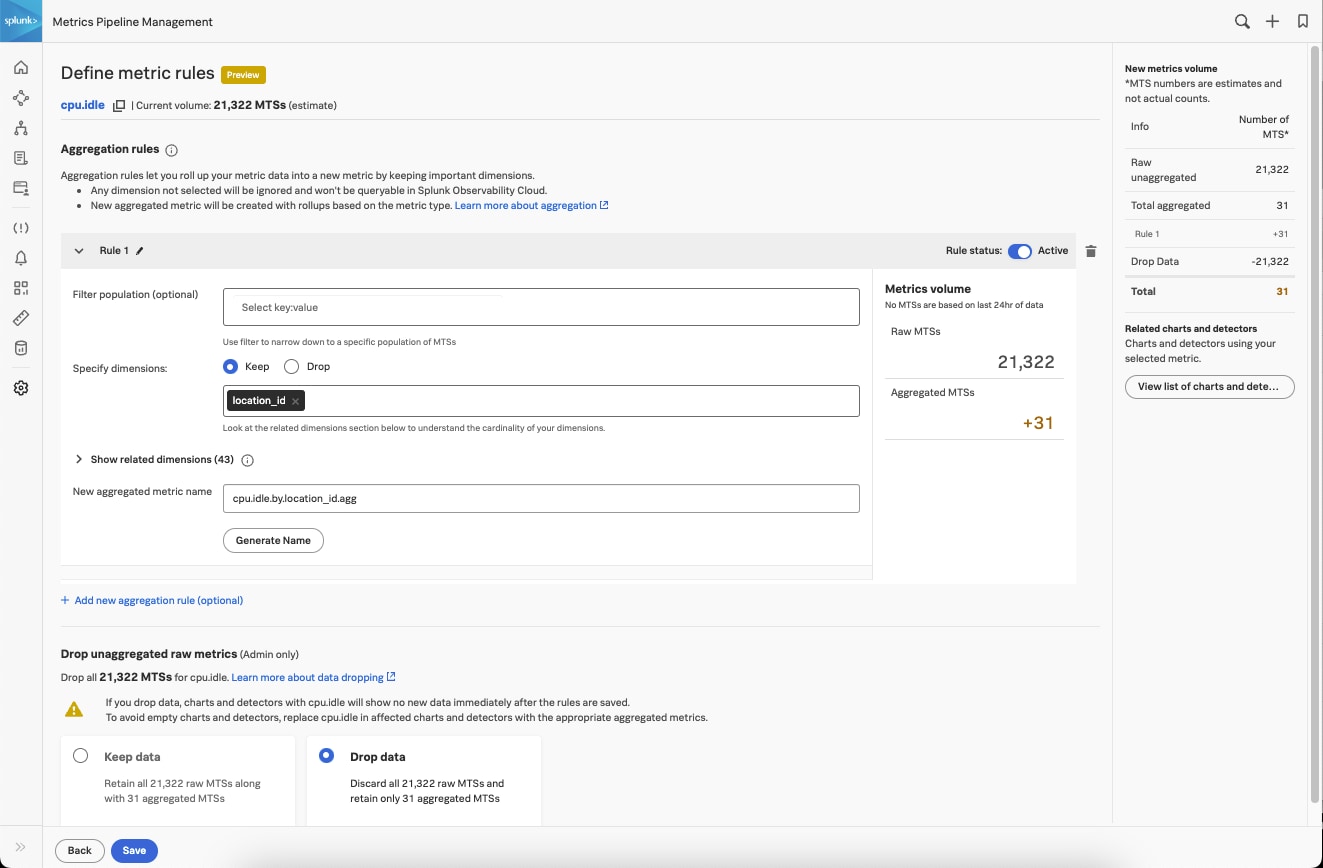1323x868 pixels.
Task: Expand sidebar with double-chevron icon
Action: pyautogui.click(x=21, y=847)
